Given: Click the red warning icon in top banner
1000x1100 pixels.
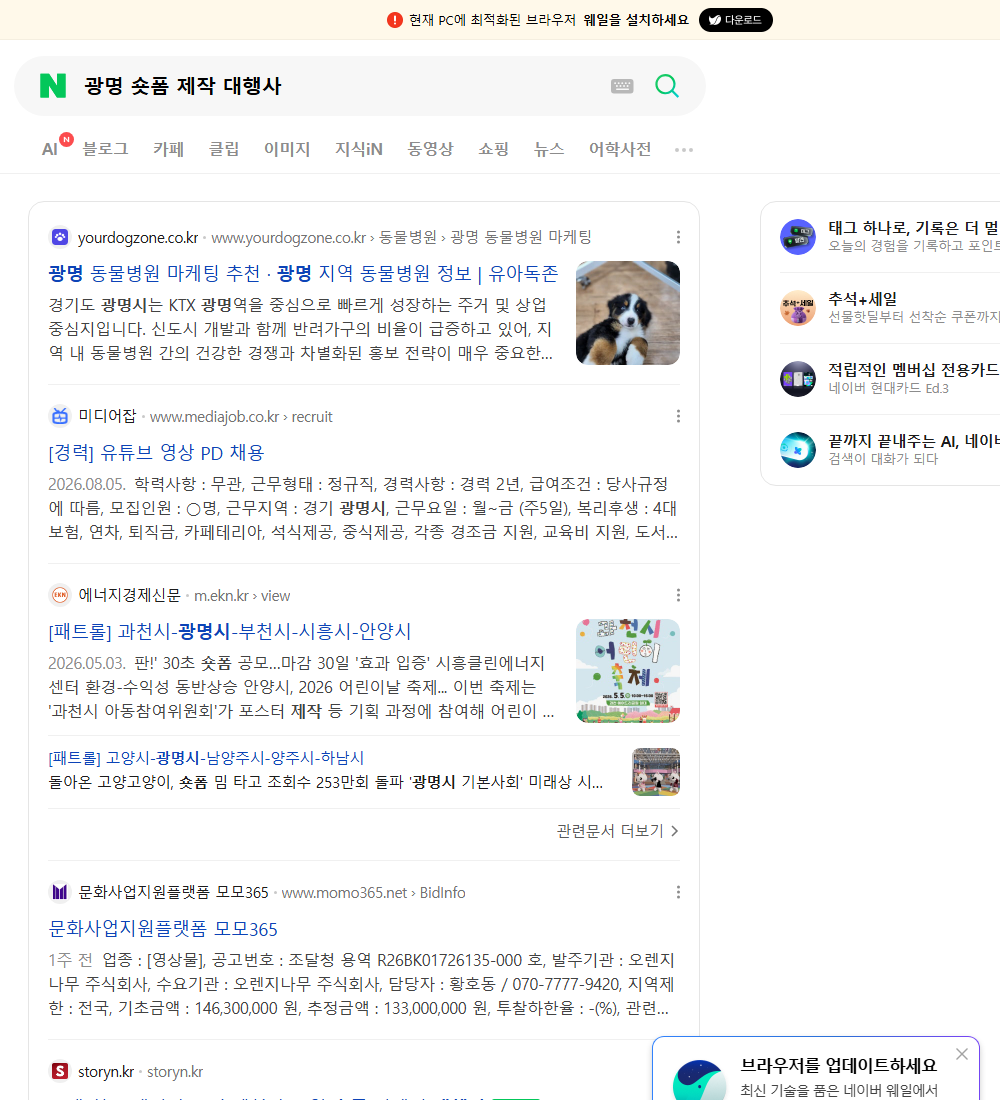Looking at the screenshot, I should [x=394, y=20].
